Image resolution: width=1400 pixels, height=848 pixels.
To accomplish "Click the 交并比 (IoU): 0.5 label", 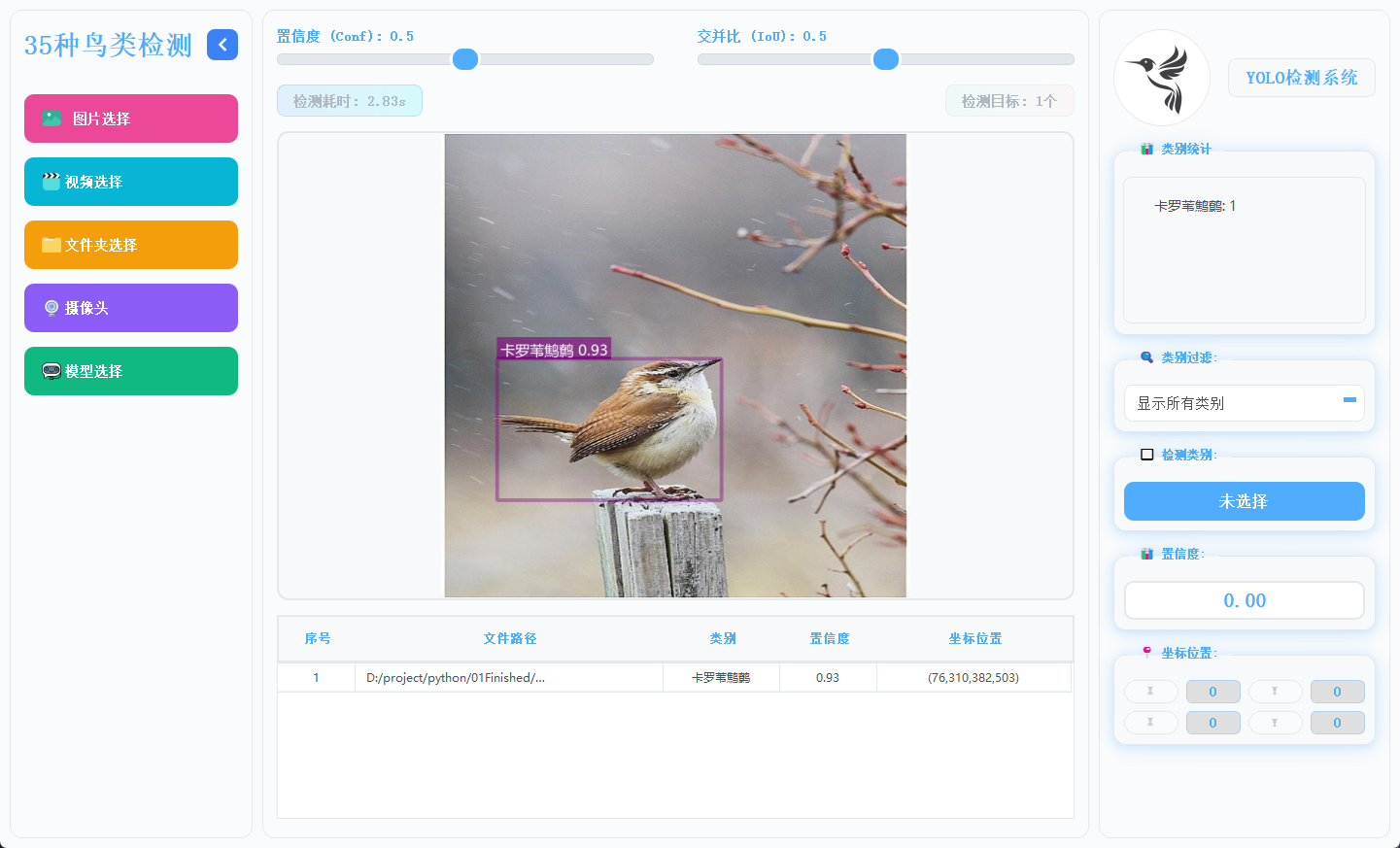I will coord(762,36).
